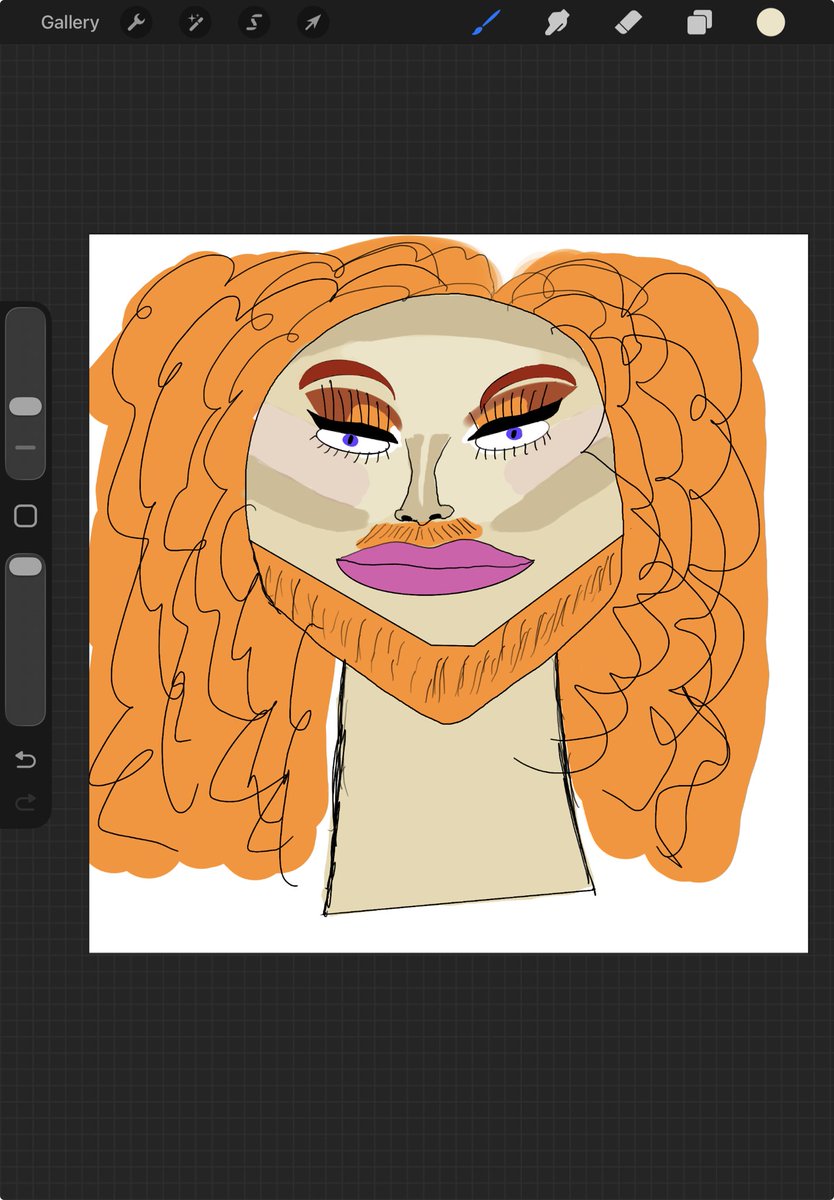
Task: Activate the Selection tool
Action: point(254,22)
